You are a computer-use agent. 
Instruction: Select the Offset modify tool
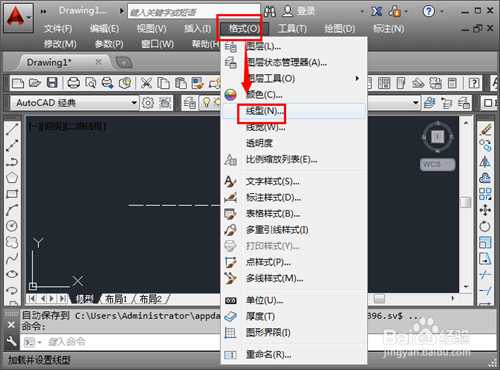tap(485, 178)
